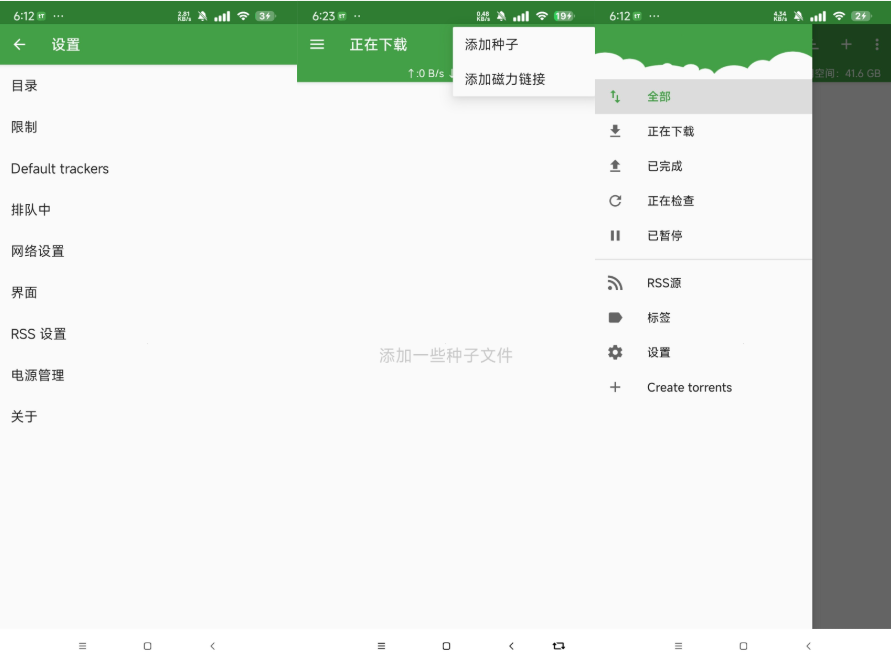
Task: Select the 已暂停 pause icon
Action: (615, 235)
